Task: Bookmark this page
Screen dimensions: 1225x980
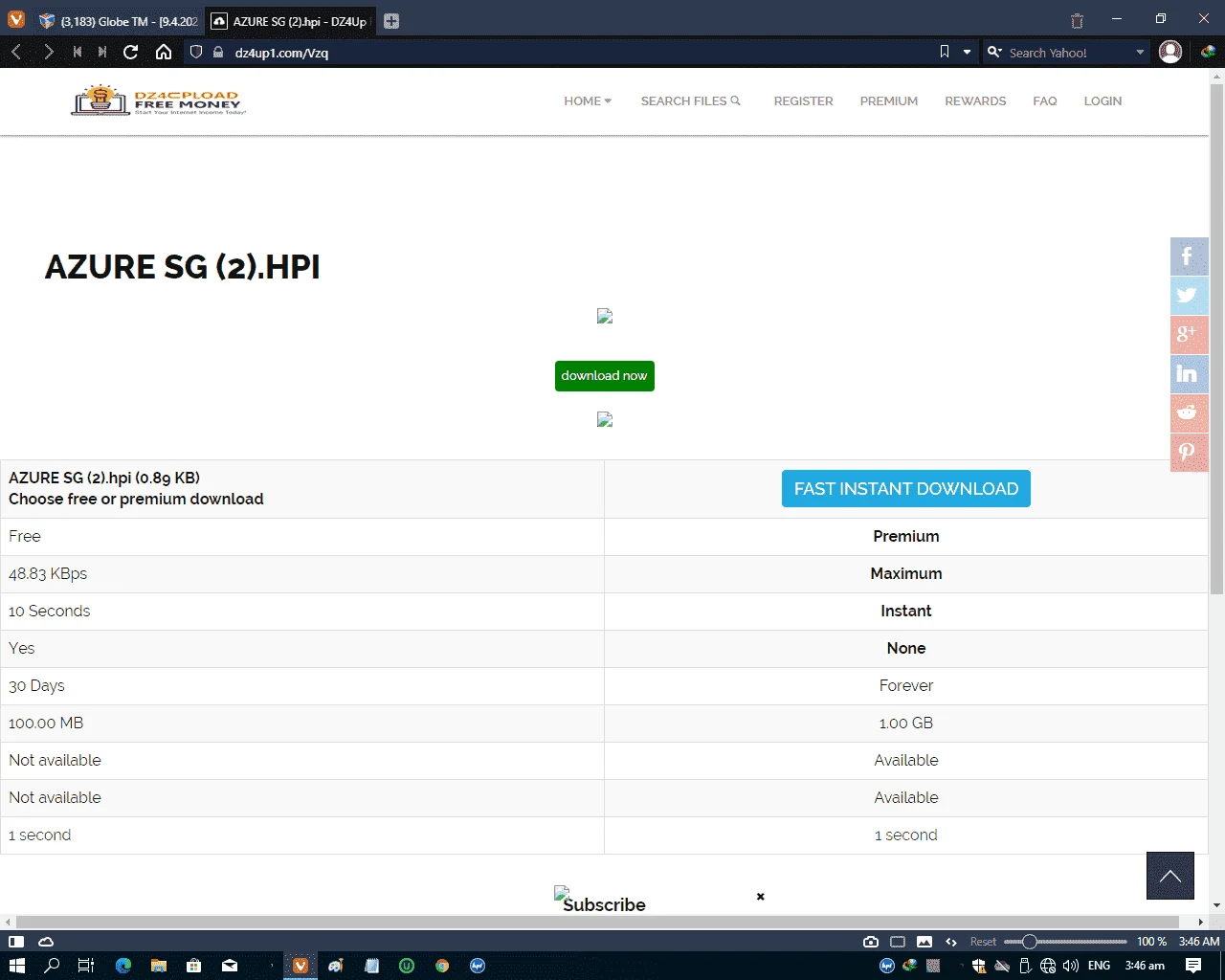Action: pos(945,52)
